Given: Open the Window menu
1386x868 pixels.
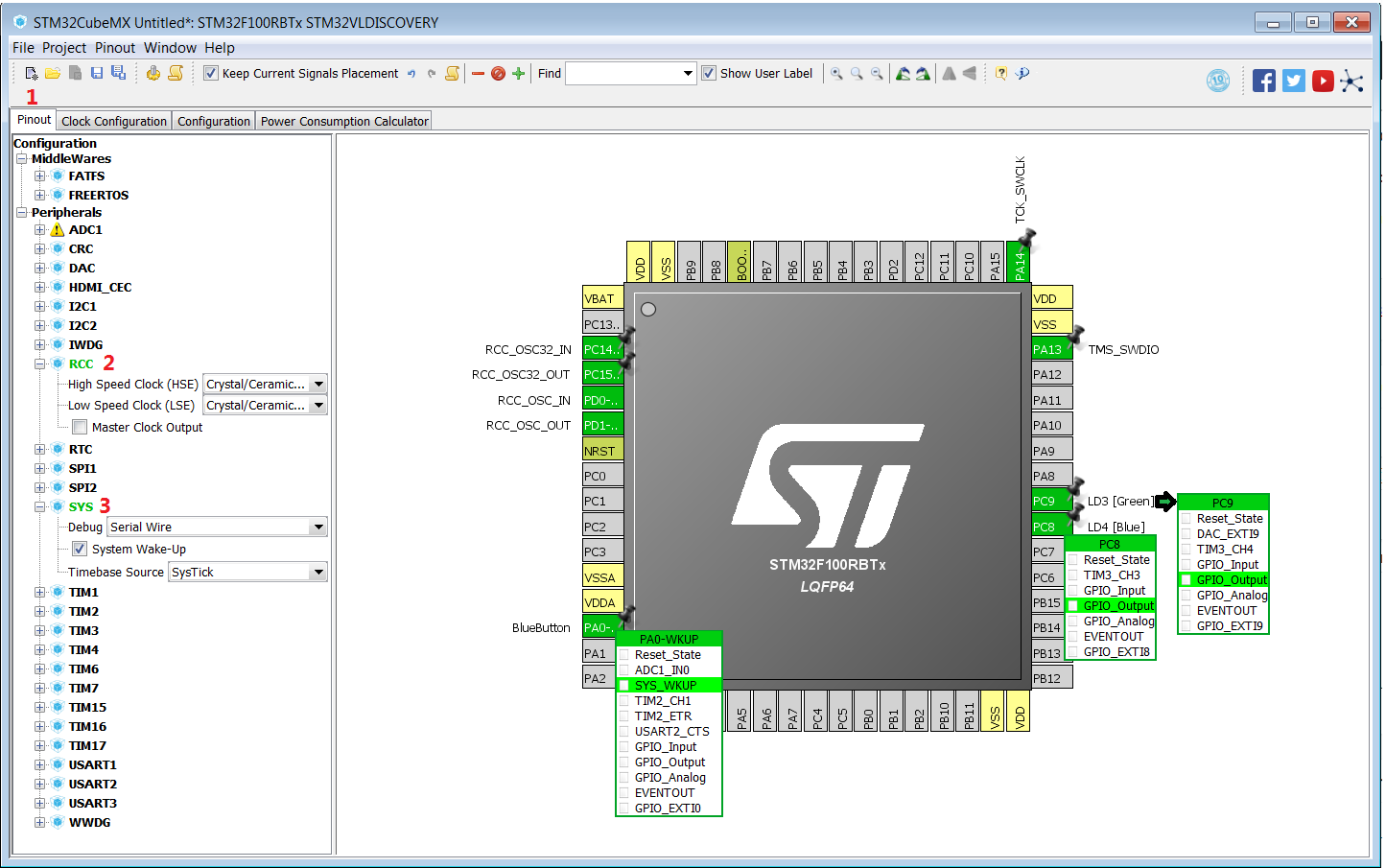Looking at the screenshot, I should click(170, 48).
